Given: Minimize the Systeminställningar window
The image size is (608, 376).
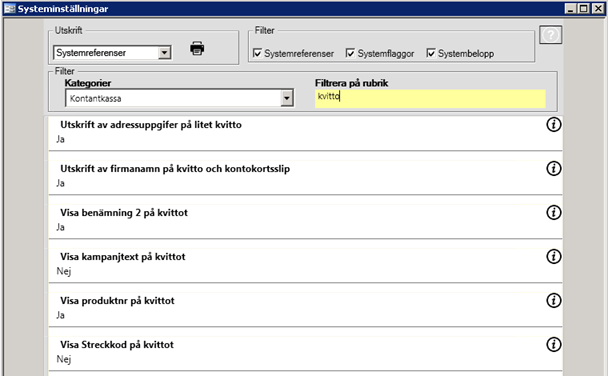Looking at the screenshot, I should click(570, 9).
